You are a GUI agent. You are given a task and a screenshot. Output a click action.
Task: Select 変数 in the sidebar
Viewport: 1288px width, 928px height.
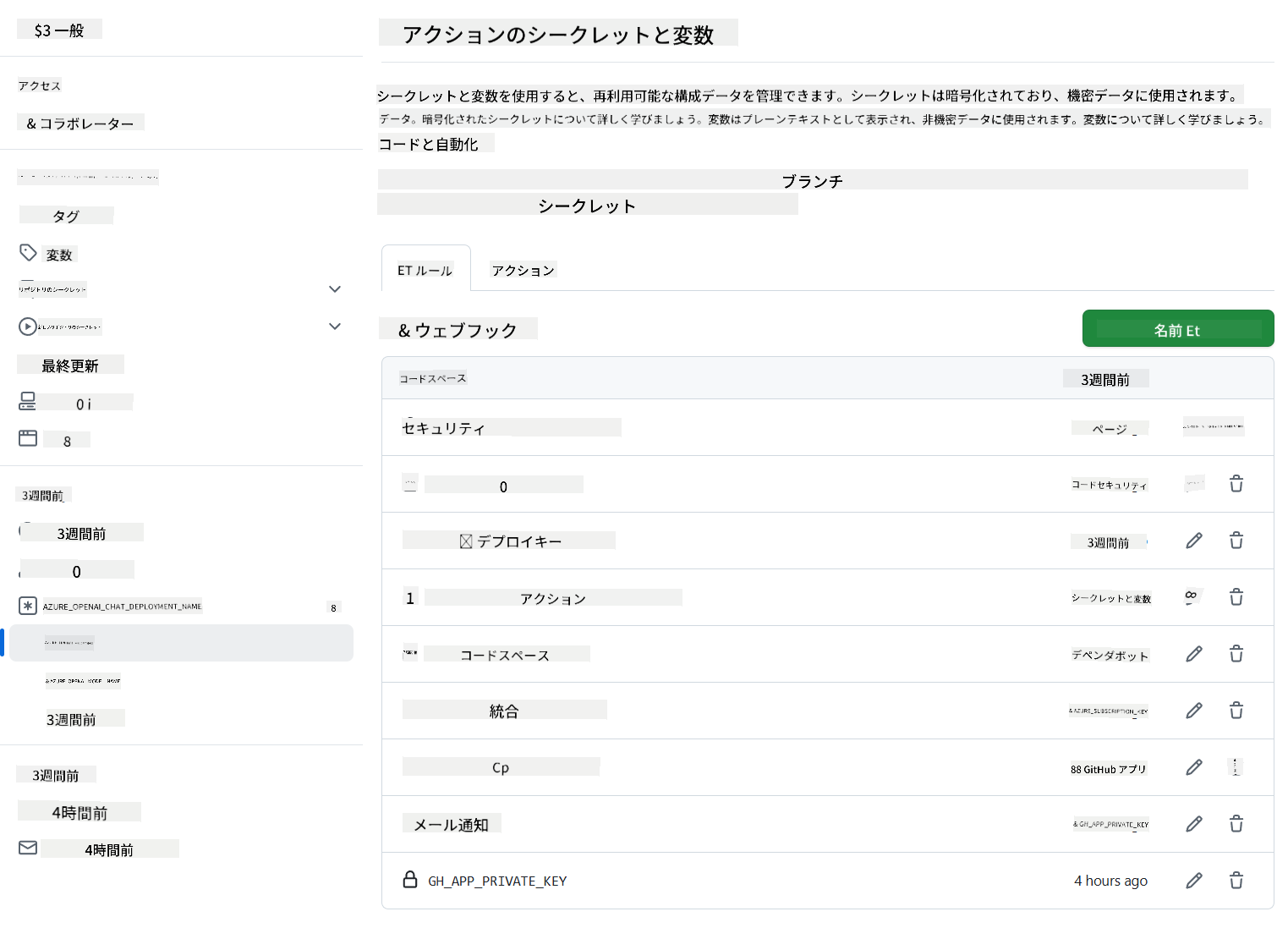click(59, 254)
